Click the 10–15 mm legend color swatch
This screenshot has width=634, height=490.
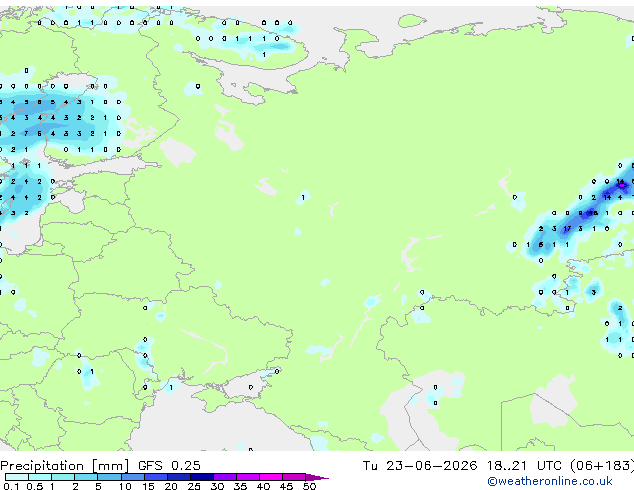(132, 477)
